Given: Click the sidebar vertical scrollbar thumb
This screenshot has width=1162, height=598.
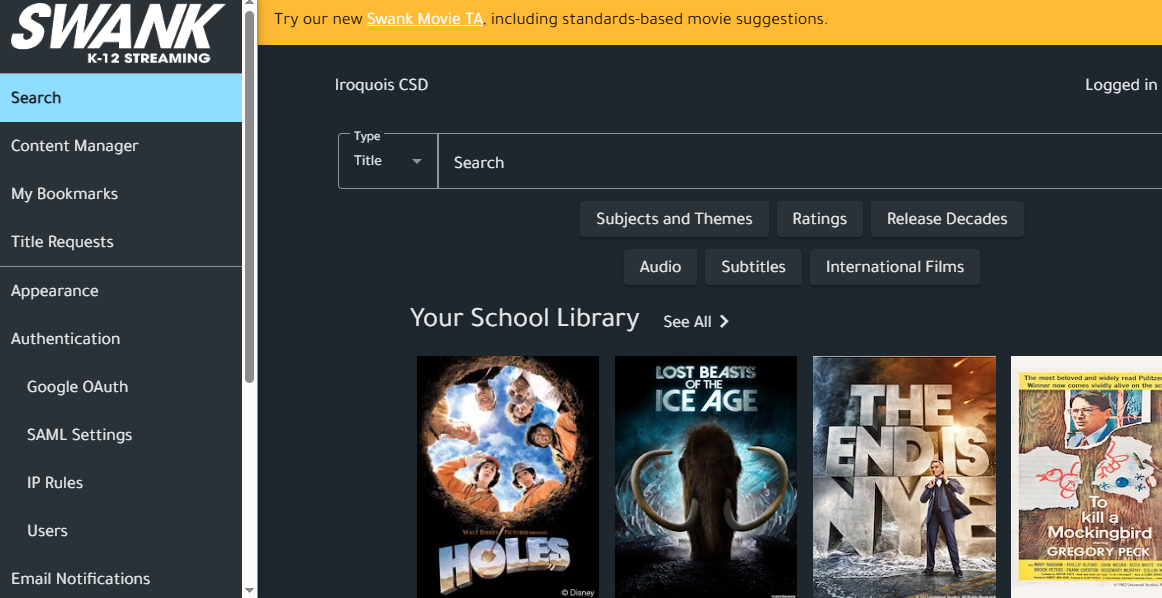Looking at the screenshot, I should [250, 196].
